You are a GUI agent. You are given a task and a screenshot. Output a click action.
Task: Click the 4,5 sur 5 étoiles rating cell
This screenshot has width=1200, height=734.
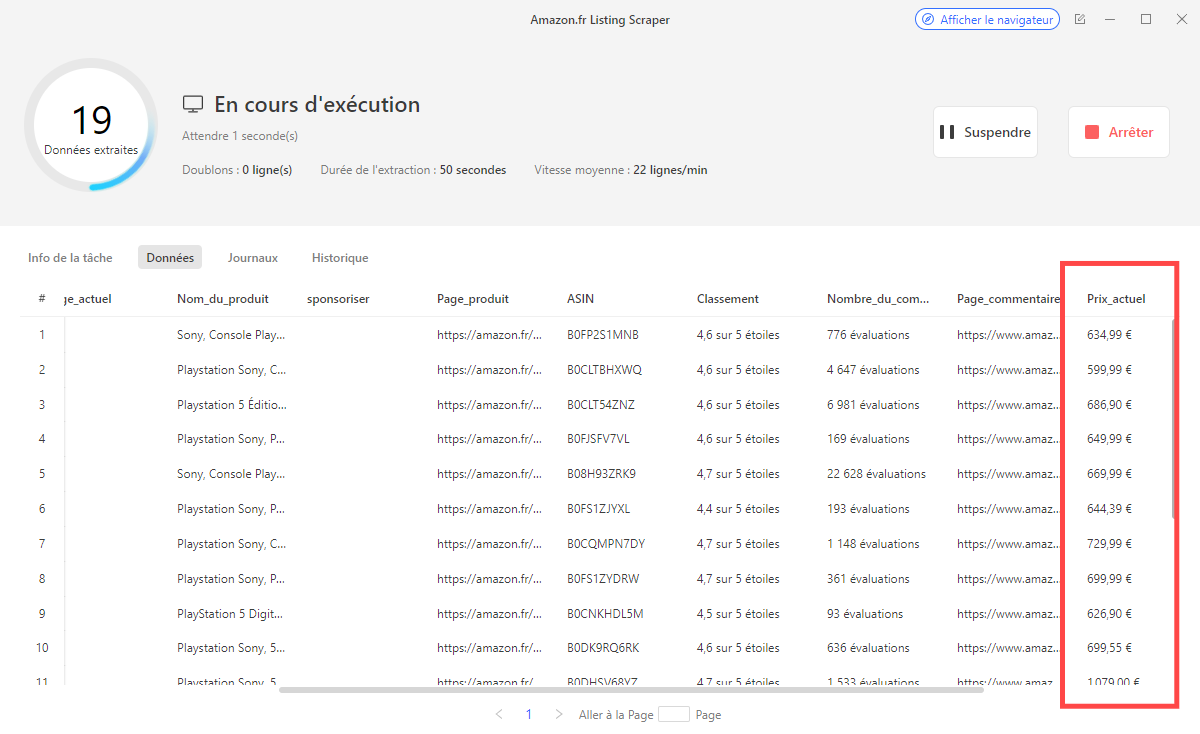pos(738,614)
